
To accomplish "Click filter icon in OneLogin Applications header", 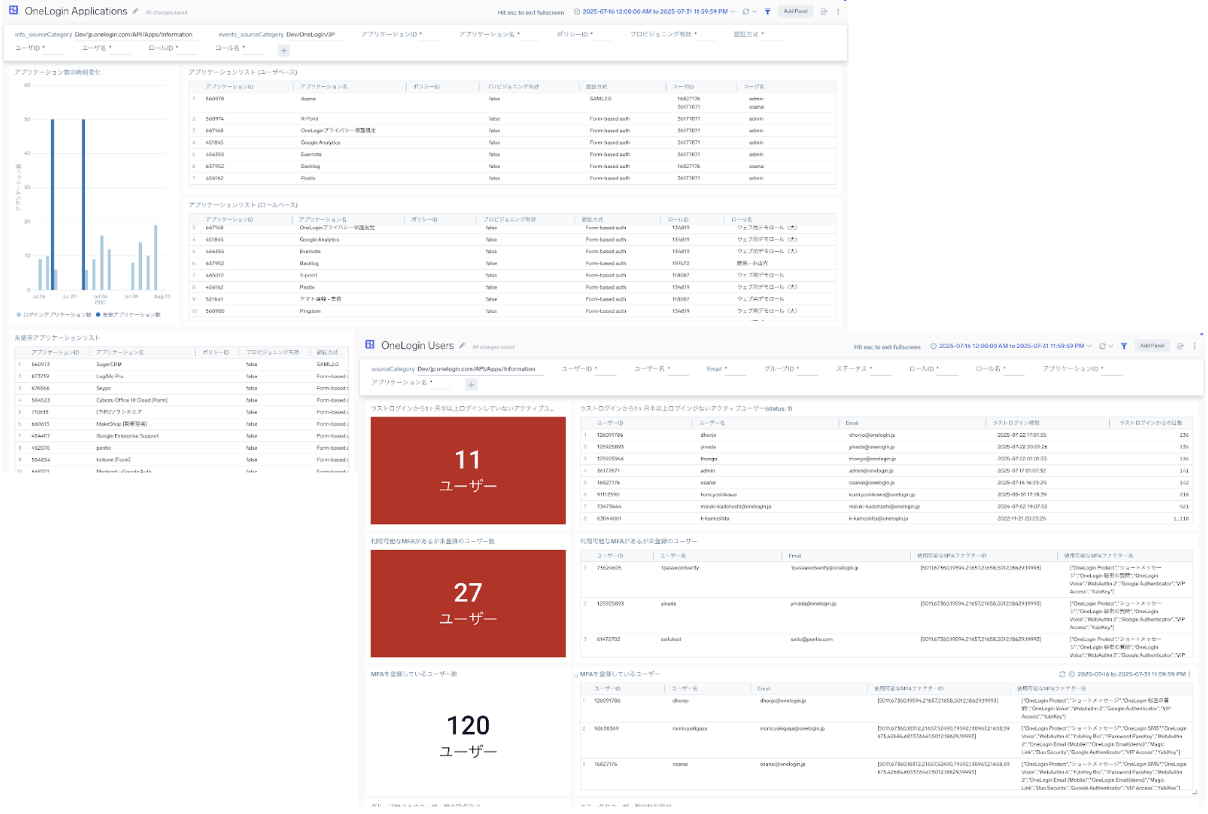I will point(767,12).
